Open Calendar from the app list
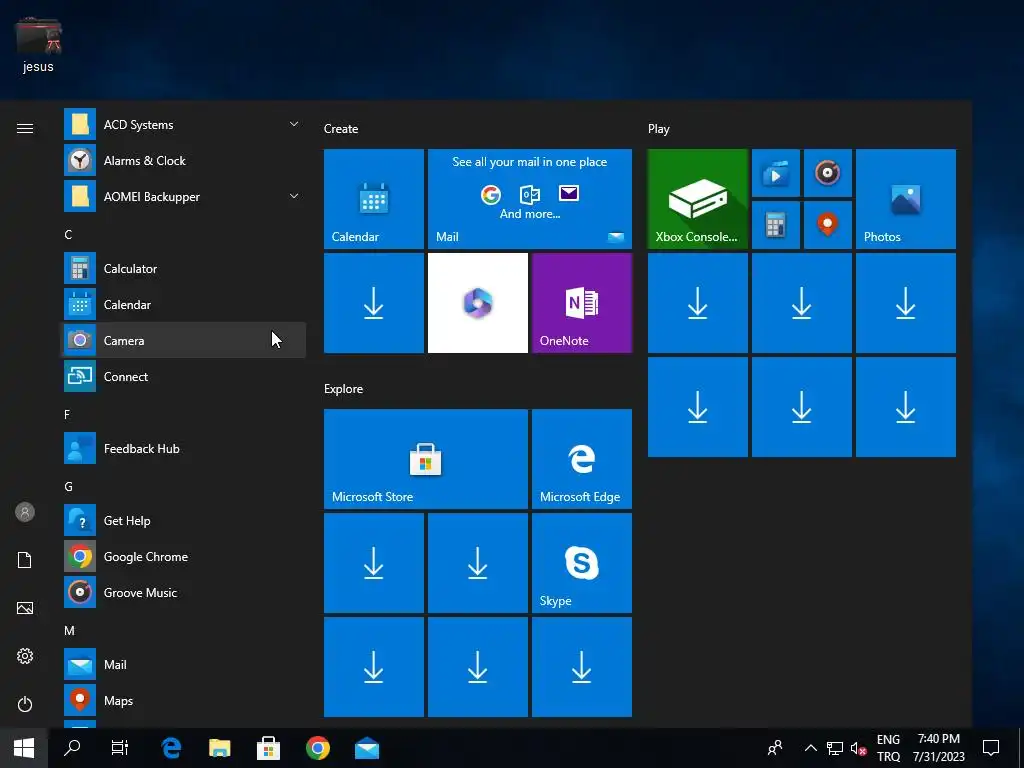Viewport: 1024px width, 768px height. [183, 304]
